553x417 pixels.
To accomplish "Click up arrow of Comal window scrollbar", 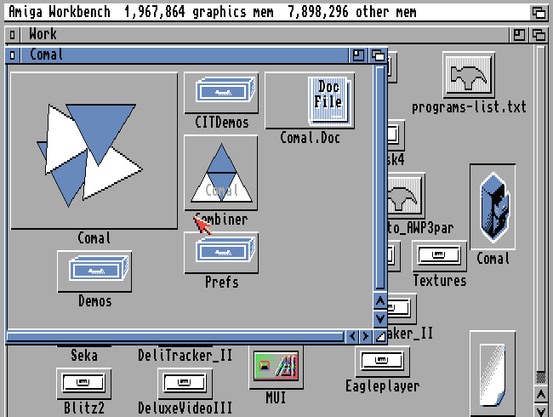I will pos(380,301).
